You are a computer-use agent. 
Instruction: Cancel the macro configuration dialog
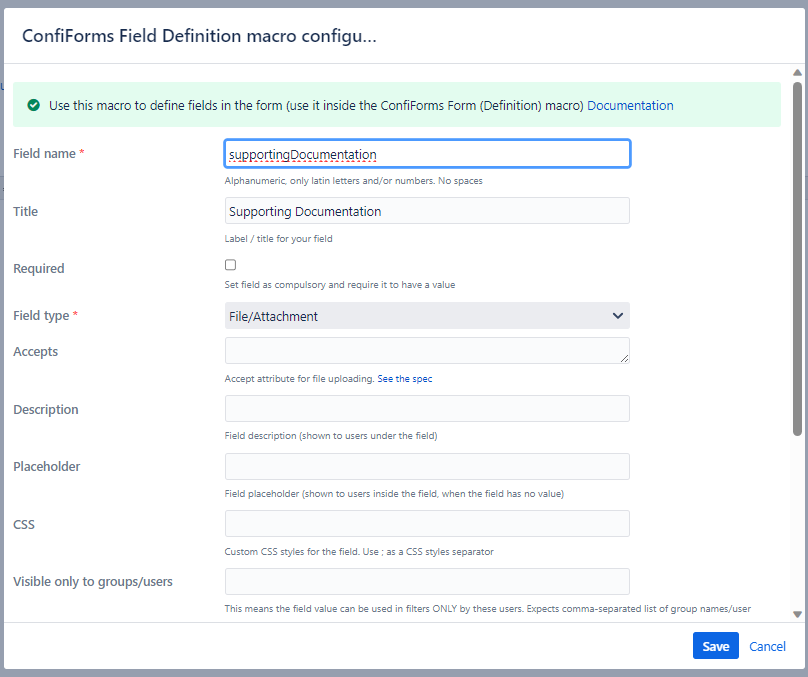click(x=767, y=646)
